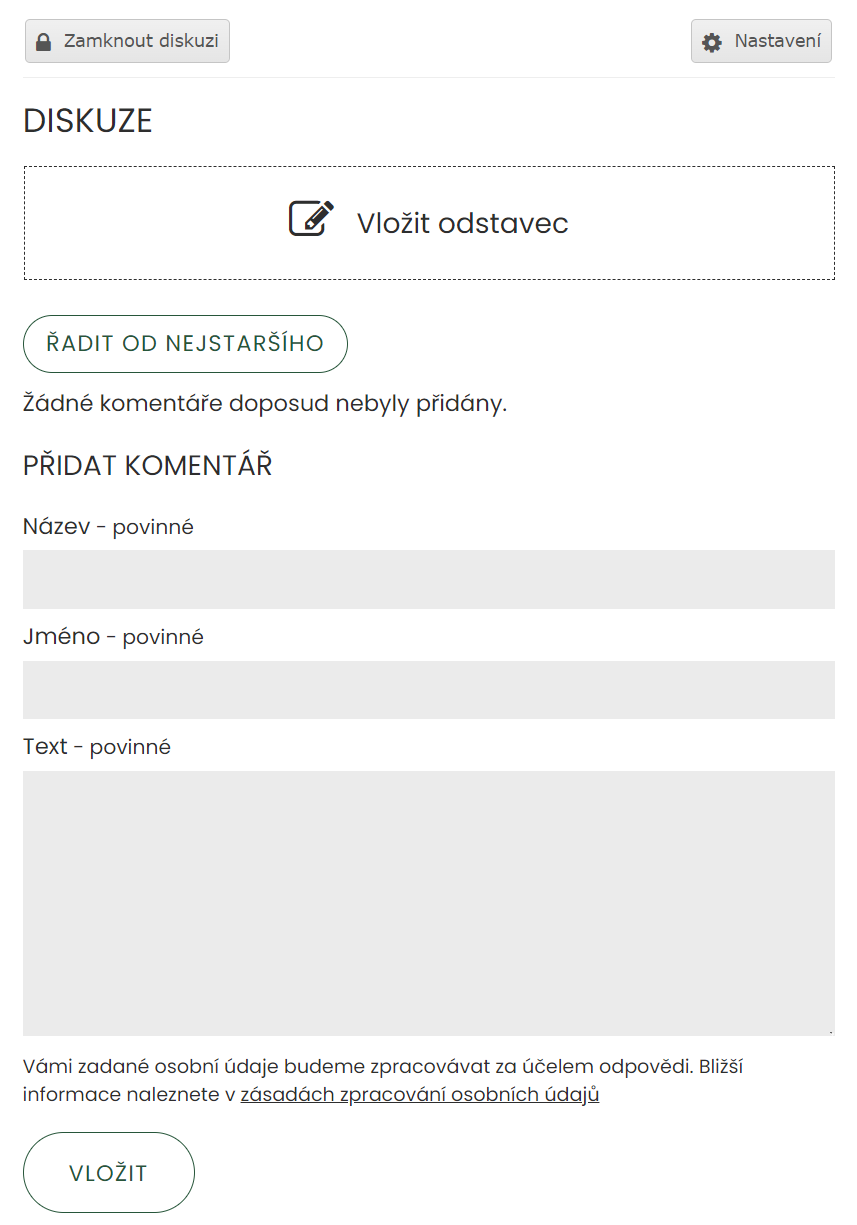
Task: Focus the Jméno input field
Action: 428,690
